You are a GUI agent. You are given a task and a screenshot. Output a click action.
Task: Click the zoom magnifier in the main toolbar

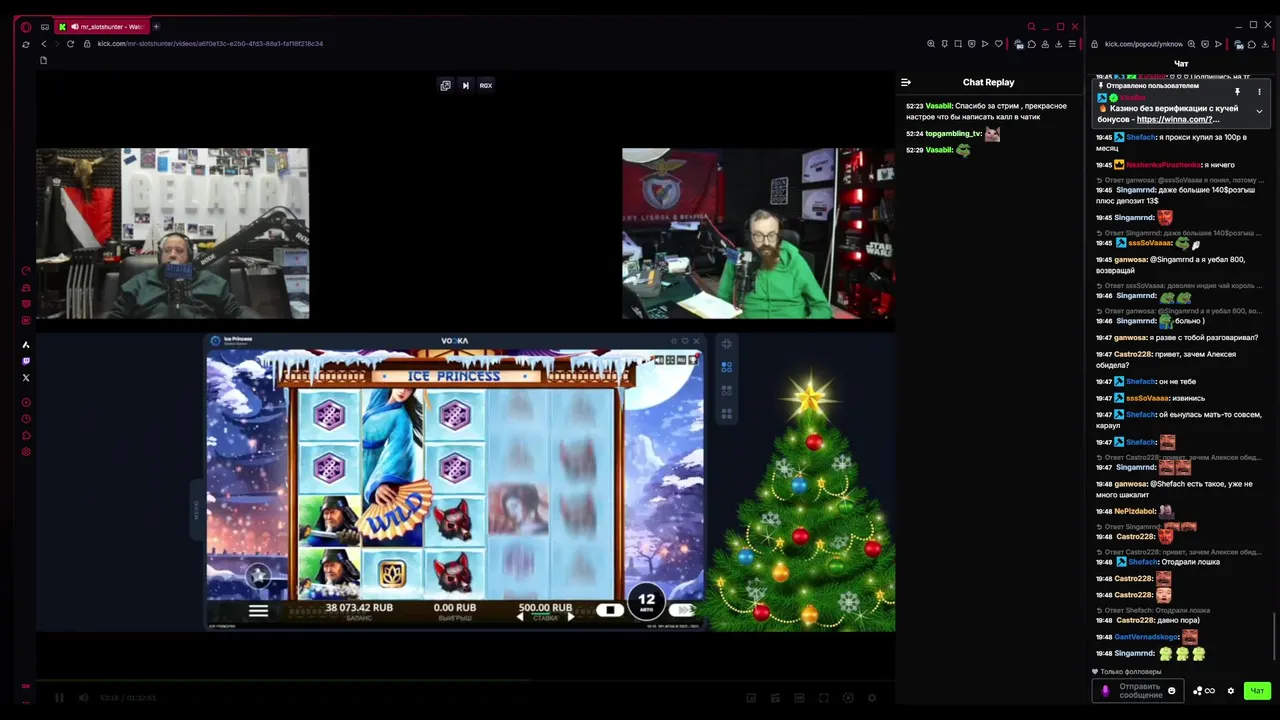click(931, 44)
